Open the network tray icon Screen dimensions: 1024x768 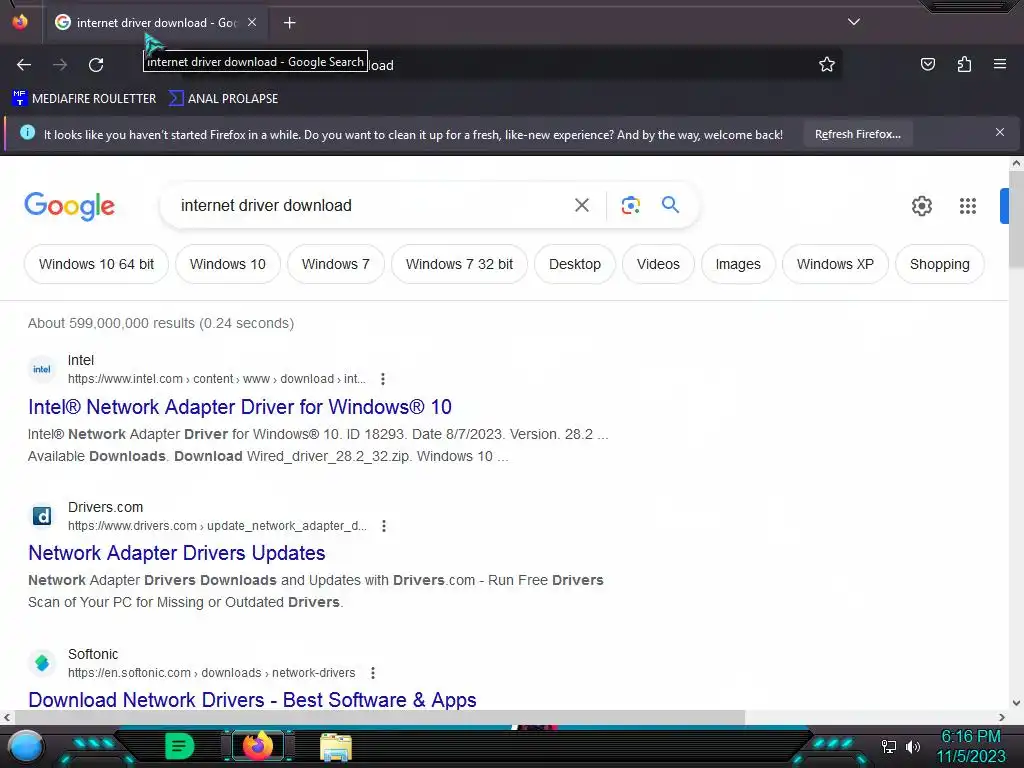tap(889, 746)
